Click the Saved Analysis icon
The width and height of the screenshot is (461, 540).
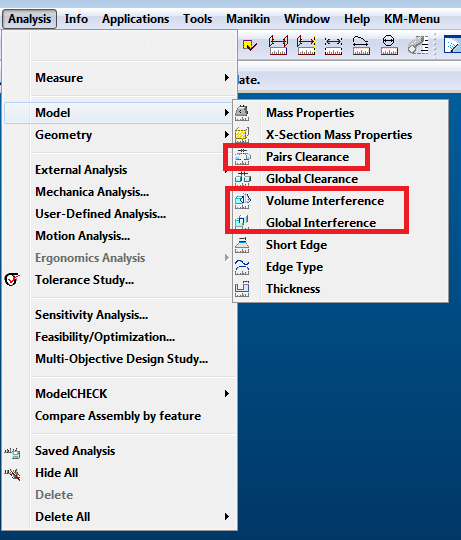12,452
